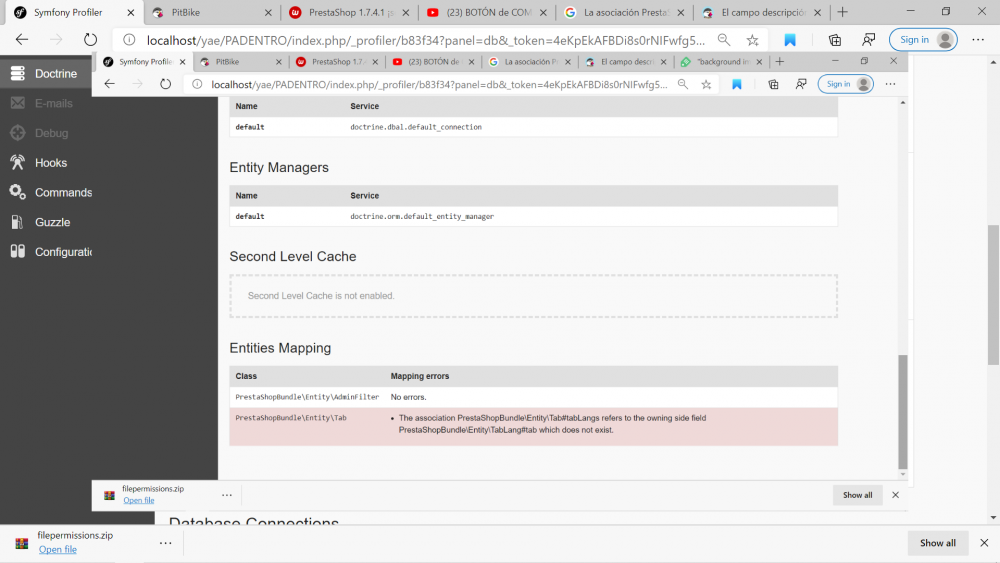Screen dimensions: 1000x563
Task: Click outer page vertical scrollbar thumb
Action: pos(994,295)
